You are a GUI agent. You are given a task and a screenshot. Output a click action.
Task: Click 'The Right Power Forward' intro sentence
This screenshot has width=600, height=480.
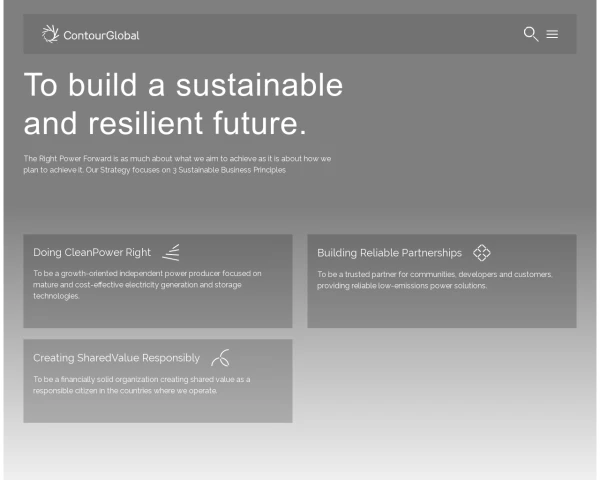point(177,159)
